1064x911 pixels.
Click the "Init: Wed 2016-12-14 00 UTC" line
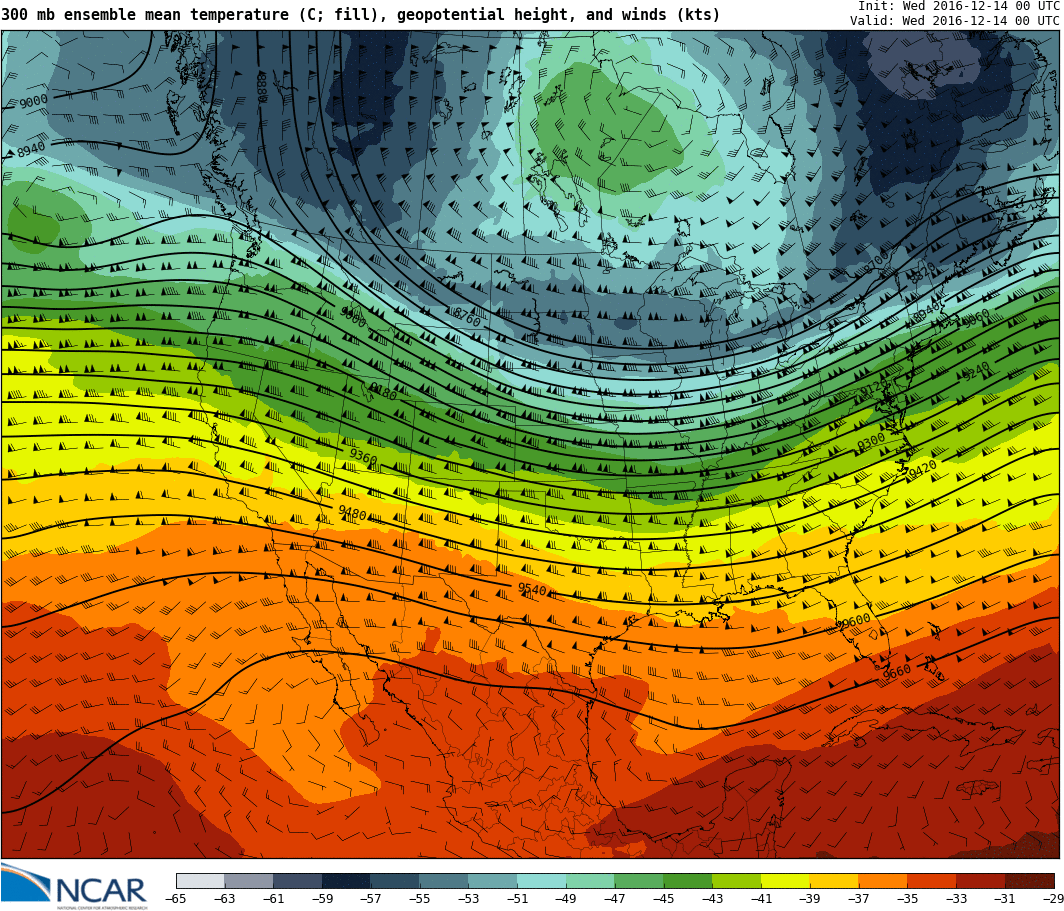(959, 5)
